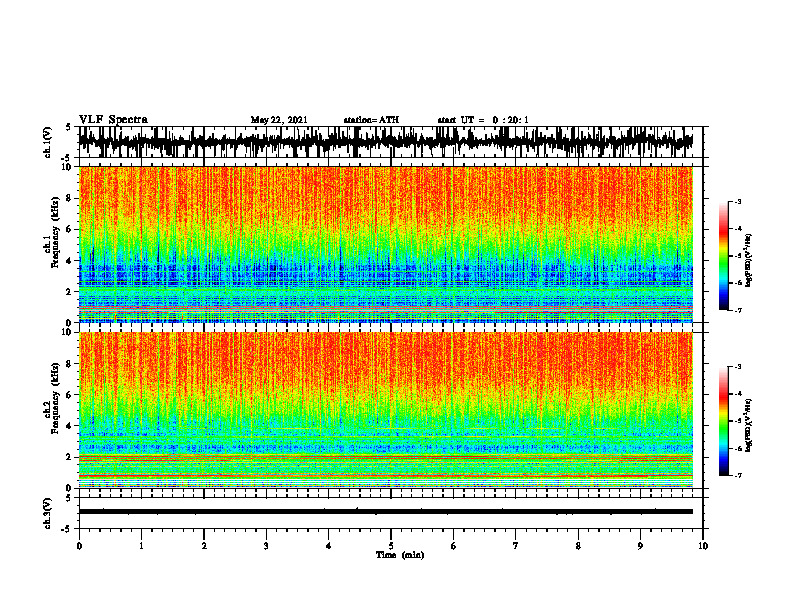Viewport: 792px width, 612px height.
Task: Click the time axis tick label "9"
Action: tap(640, 546)
